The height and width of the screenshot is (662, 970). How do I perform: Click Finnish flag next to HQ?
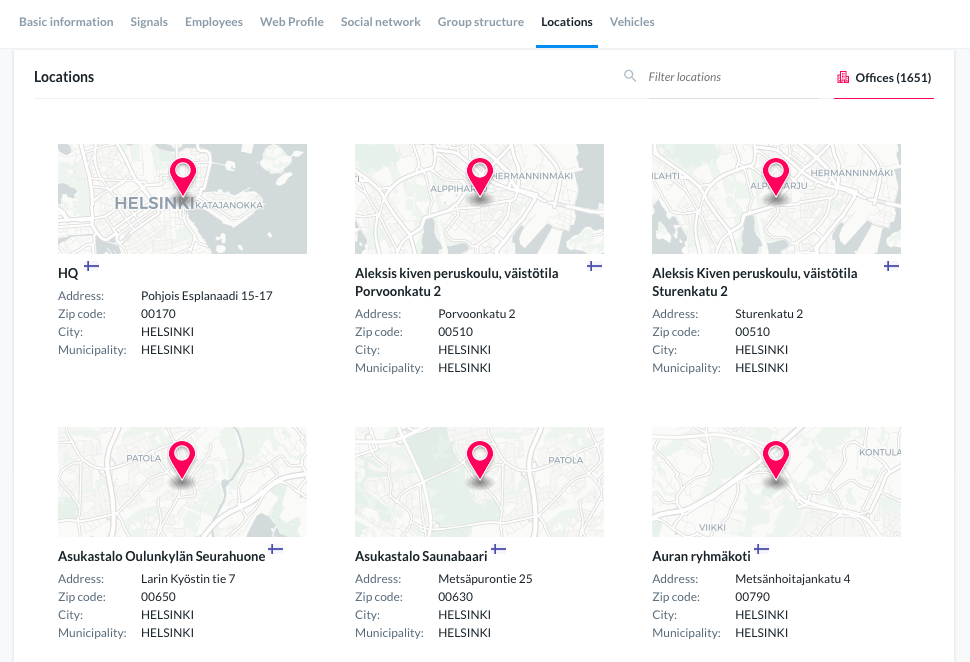coord(91,266)
